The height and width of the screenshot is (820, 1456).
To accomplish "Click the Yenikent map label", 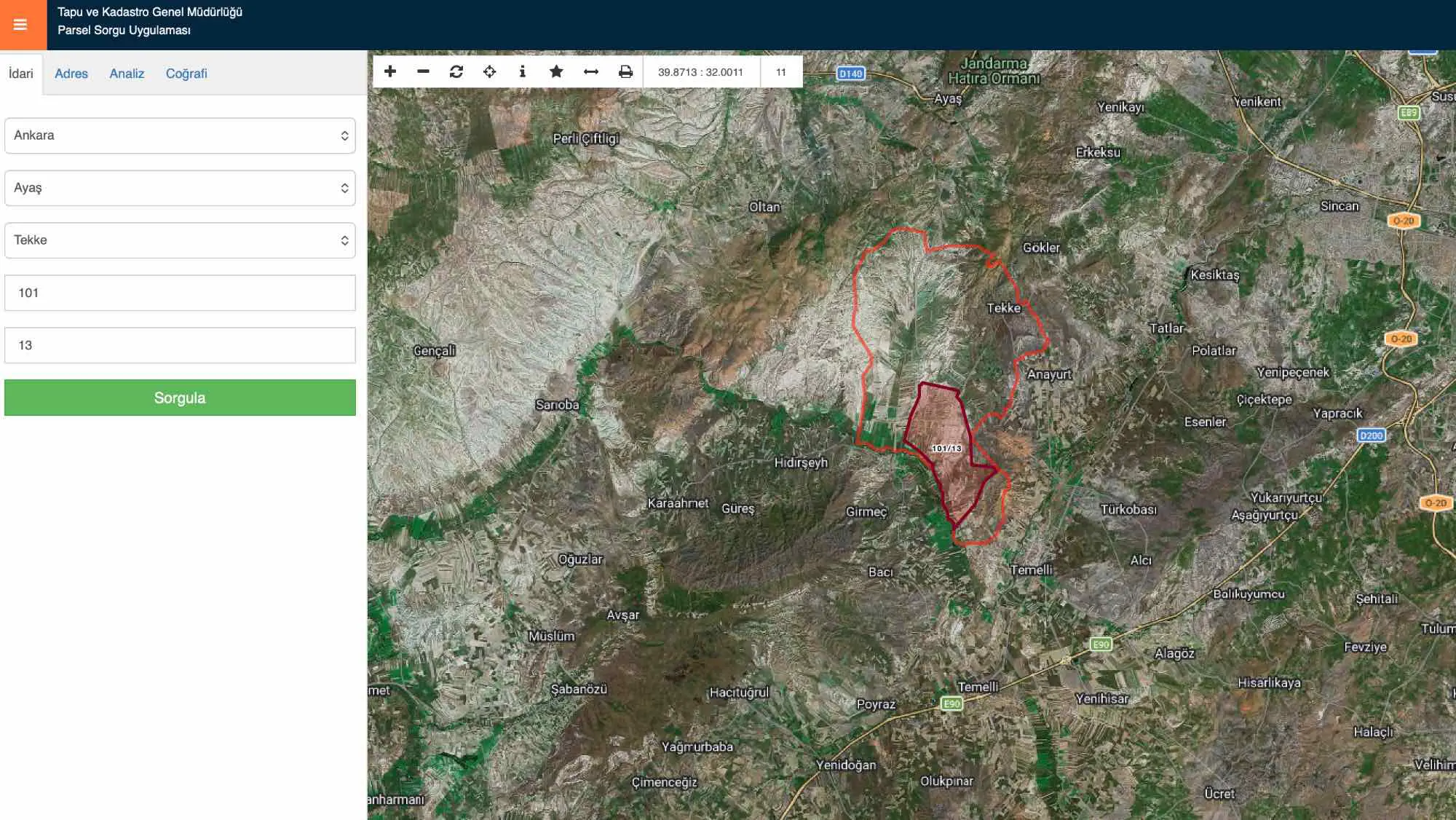I will [x=1257, y=102].
